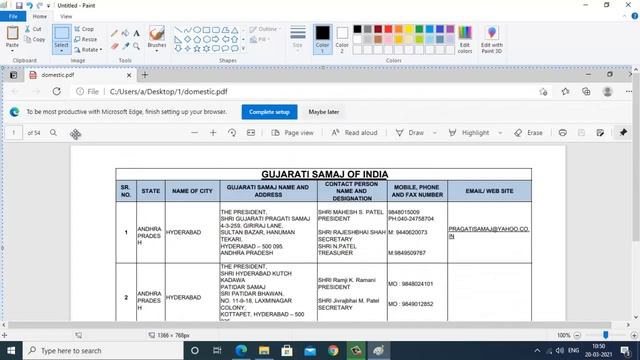The width and height of the screenshot is (640, 360).
Task: Click Read aloud button
Action: pos(354,133)
